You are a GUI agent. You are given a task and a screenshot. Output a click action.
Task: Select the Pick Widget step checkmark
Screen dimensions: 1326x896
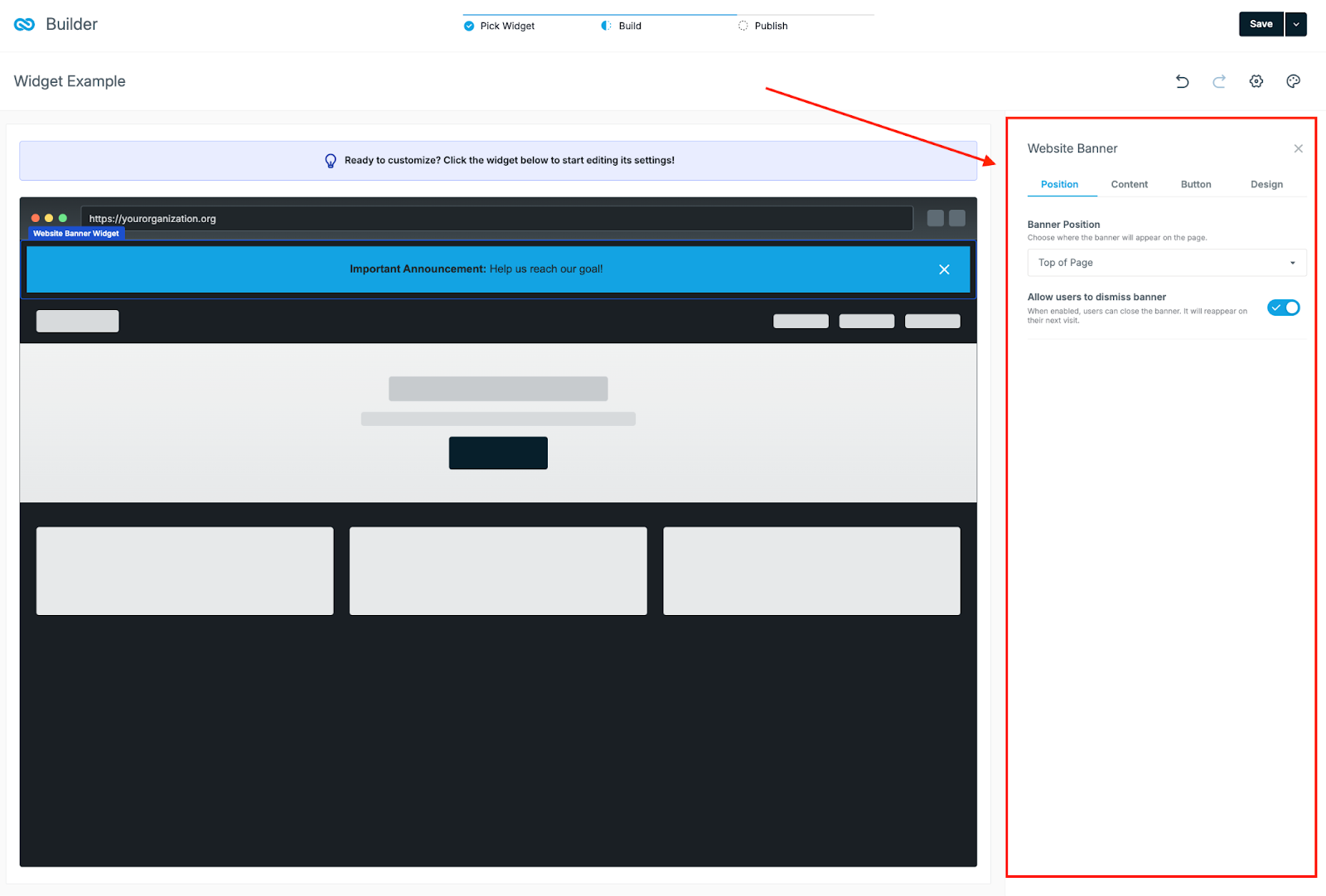click(469, 26)
